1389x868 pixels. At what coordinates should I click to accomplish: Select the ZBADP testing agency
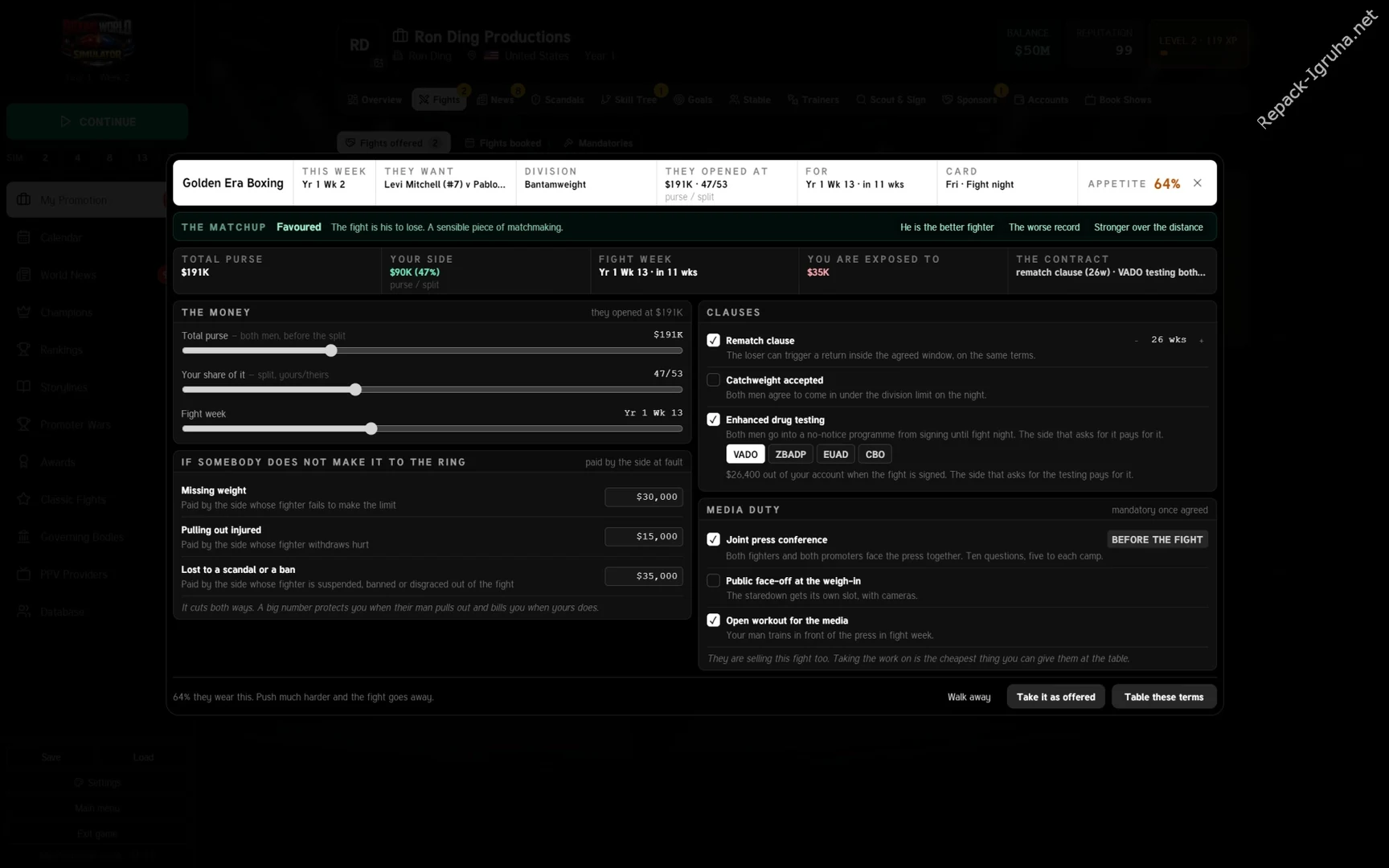tap(790, 454)
